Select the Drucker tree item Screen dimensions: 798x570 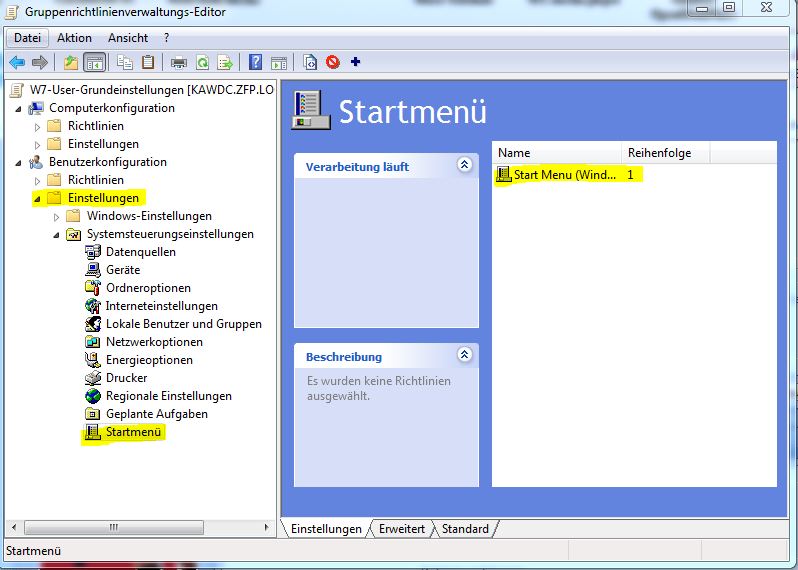[x=126, y=378]
